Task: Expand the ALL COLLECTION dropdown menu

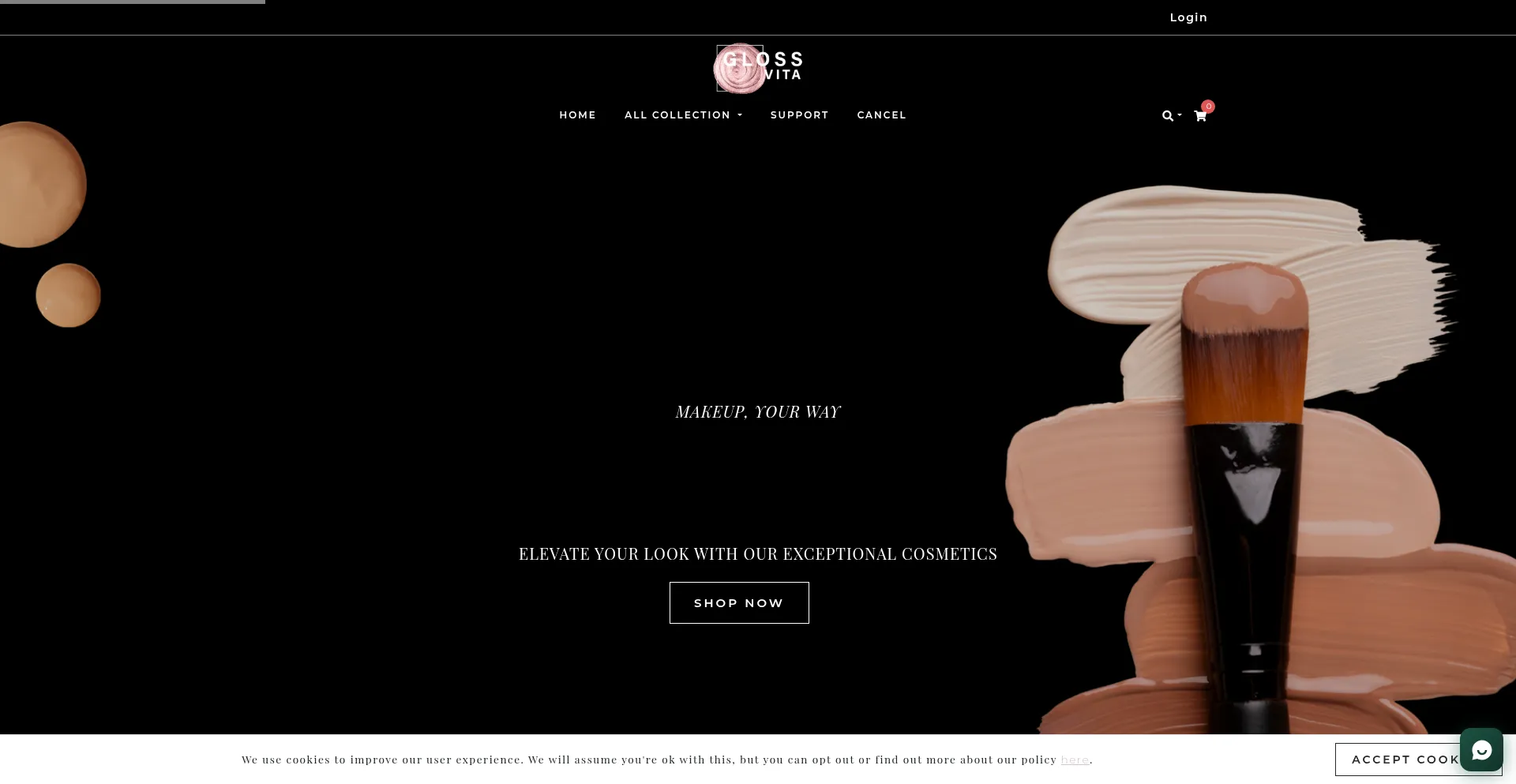Action: point(683,115)
